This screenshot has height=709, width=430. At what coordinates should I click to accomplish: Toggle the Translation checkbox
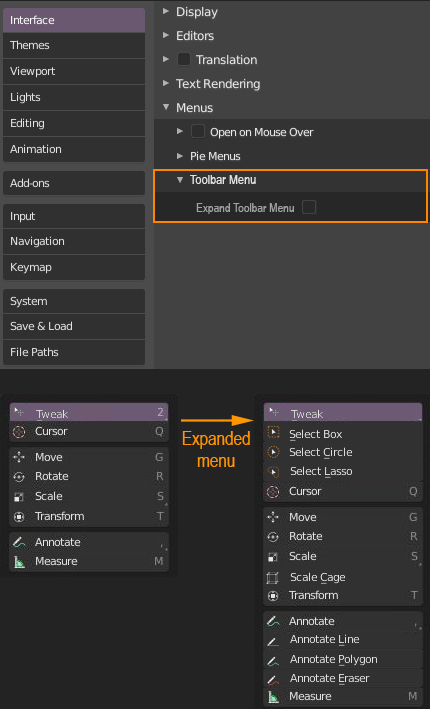[x=184, y=59]
